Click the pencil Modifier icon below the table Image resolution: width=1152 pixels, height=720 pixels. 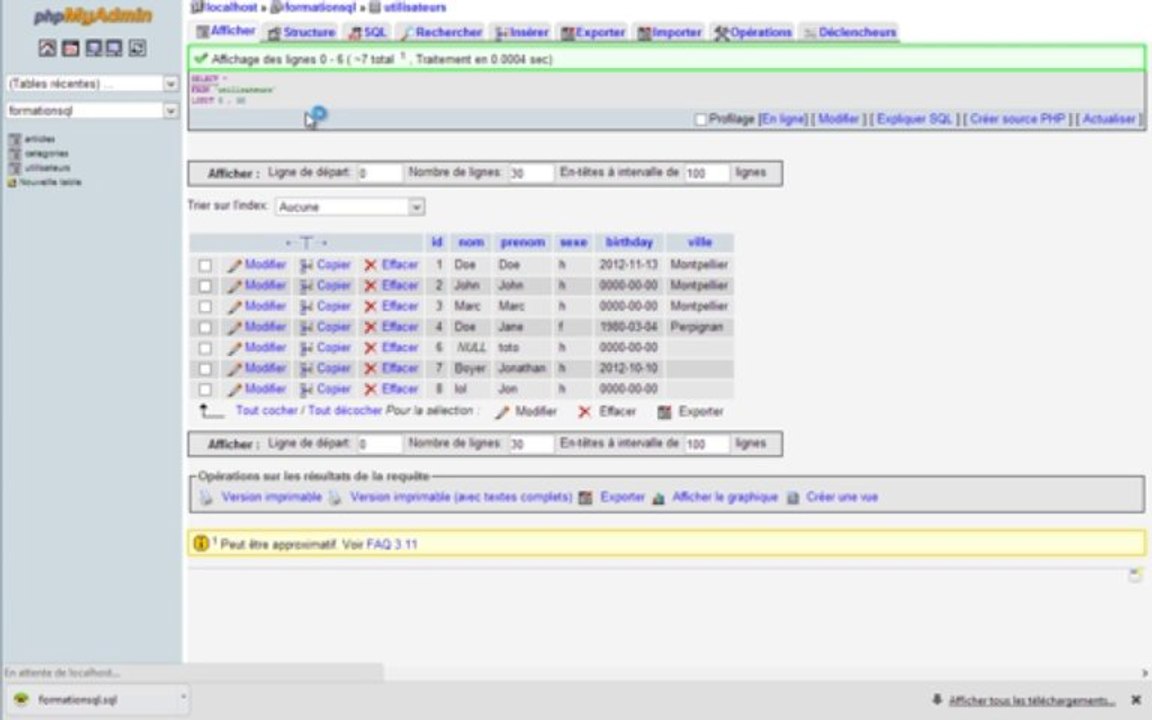click(502, 412)
